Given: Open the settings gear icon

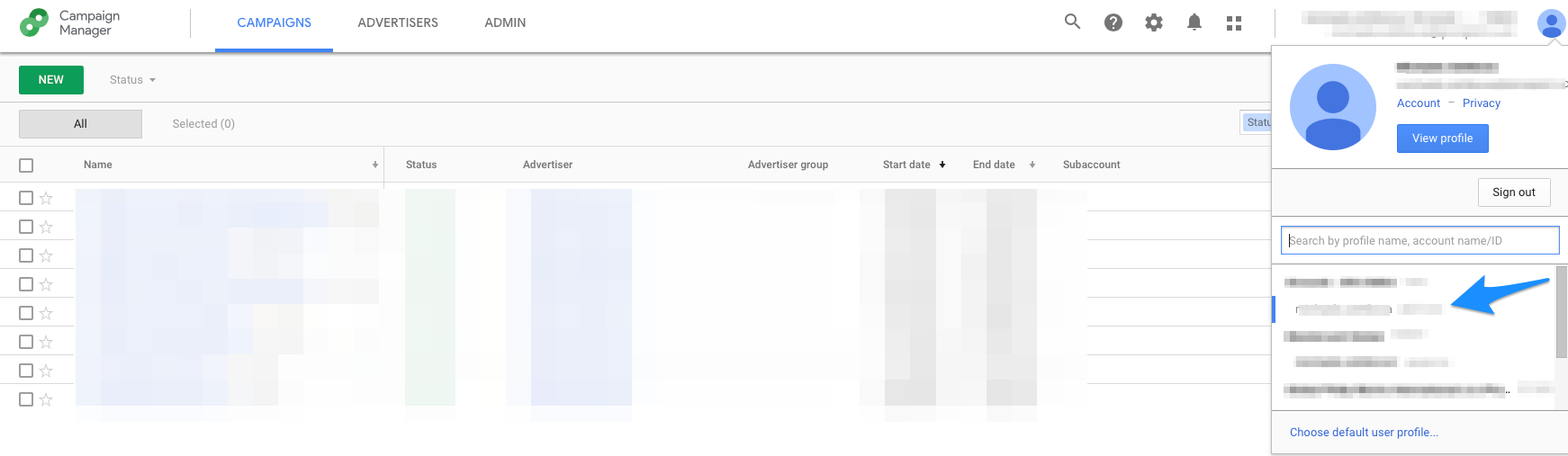Looking at the screenshot, I should pos(1154,22).
